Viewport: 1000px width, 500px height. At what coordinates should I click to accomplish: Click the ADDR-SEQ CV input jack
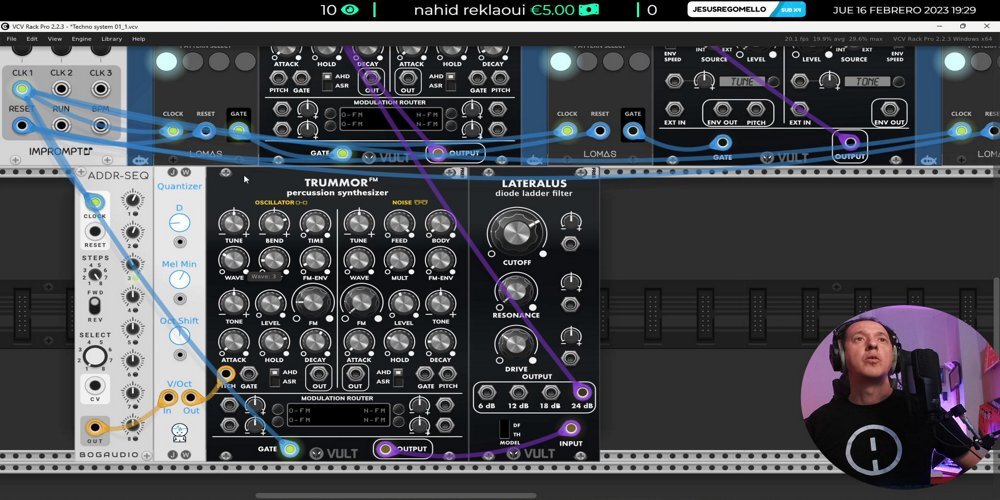94,385
